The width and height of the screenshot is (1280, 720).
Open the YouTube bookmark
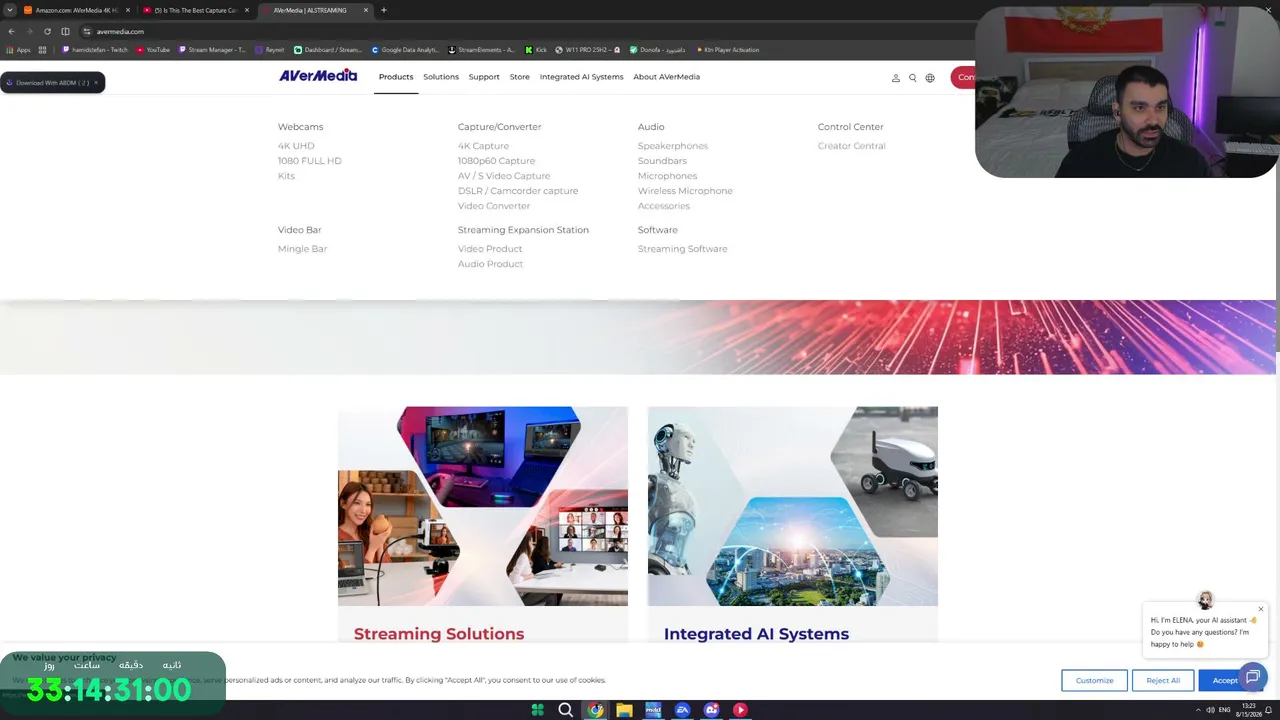153,50
